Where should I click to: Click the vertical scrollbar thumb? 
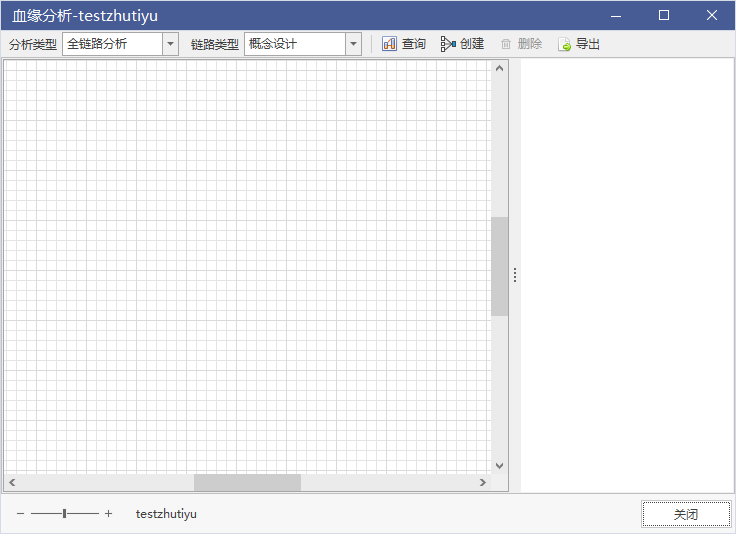pos(499,267)
